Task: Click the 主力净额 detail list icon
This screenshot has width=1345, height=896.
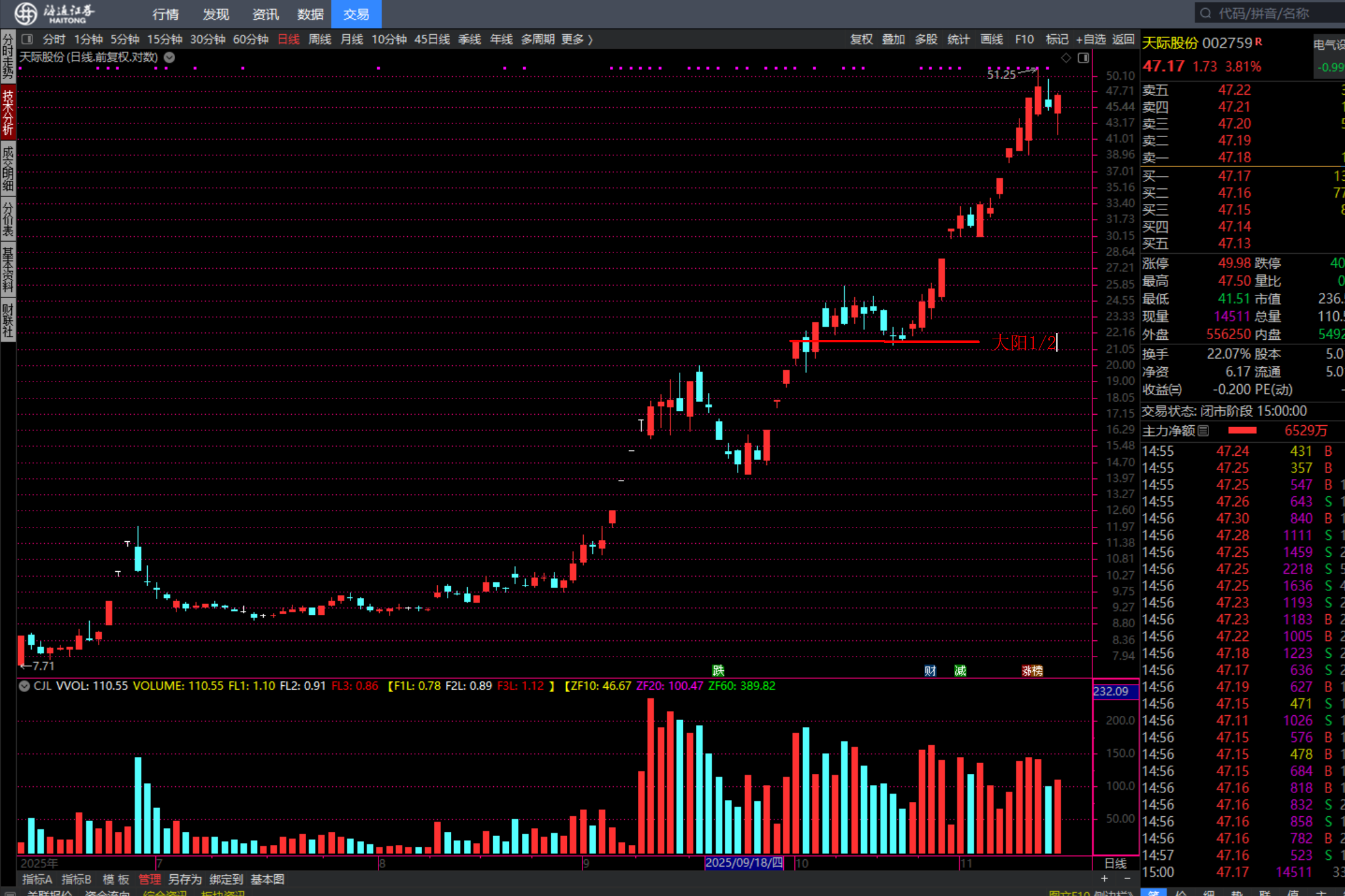Action: coord(1203,430)
